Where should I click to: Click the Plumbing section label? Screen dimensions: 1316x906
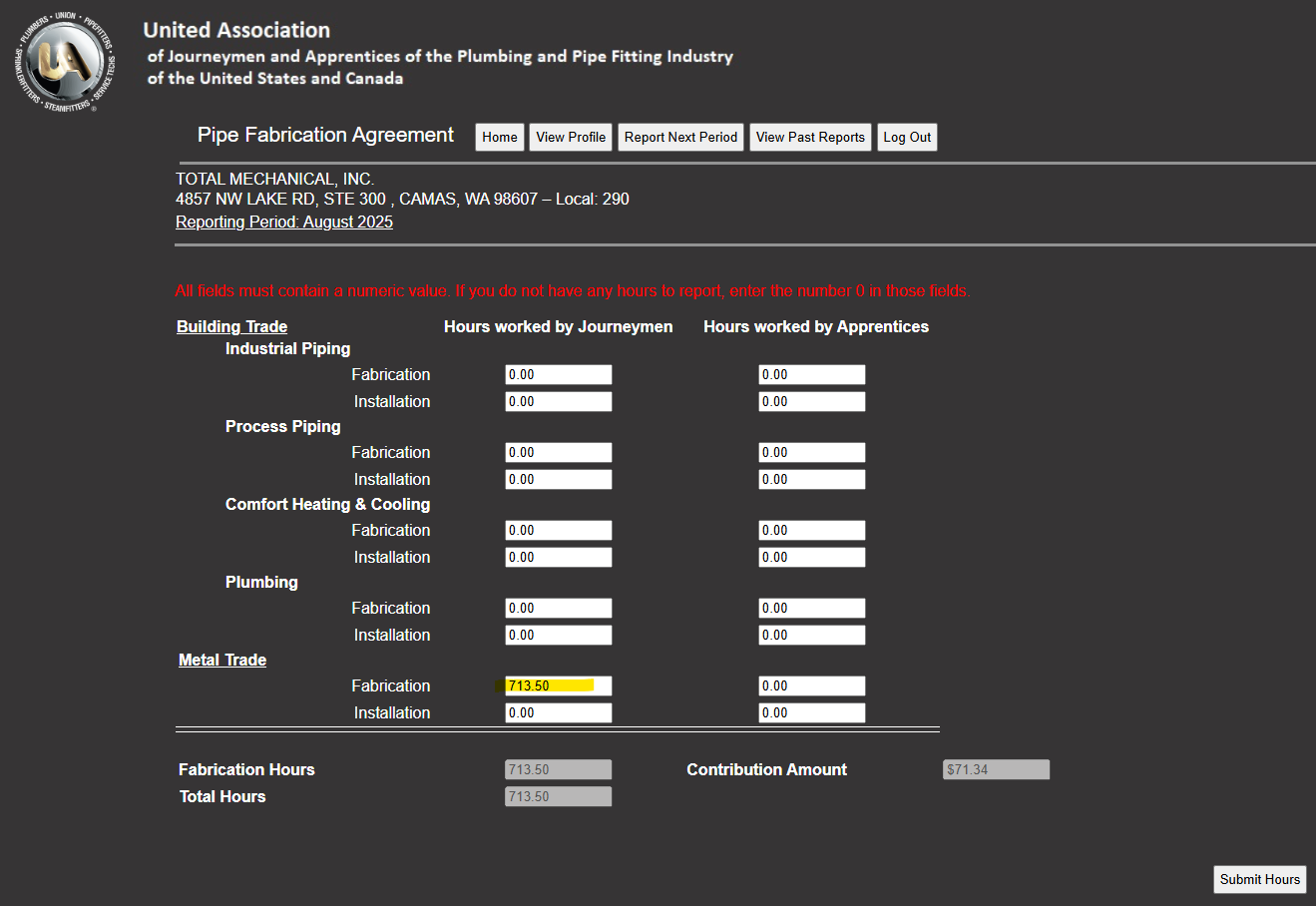coord(261,583)
